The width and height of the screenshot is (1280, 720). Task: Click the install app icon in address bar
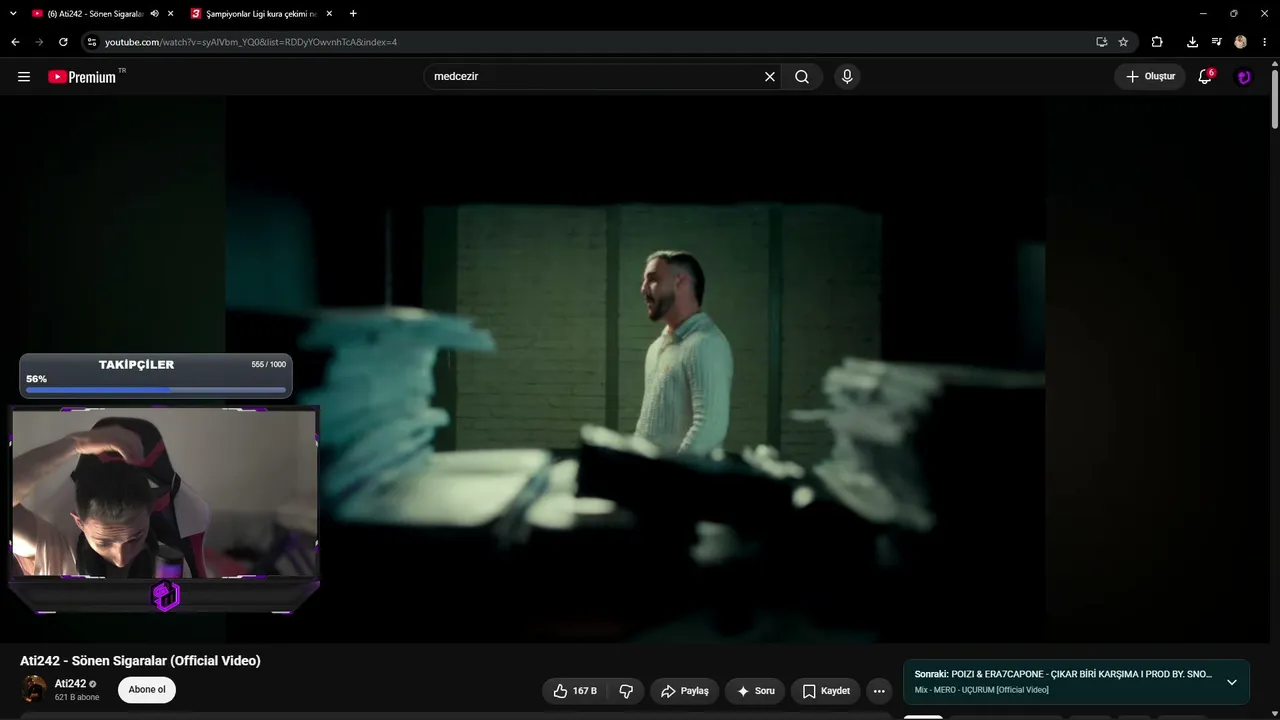(x=1101, y=42)
